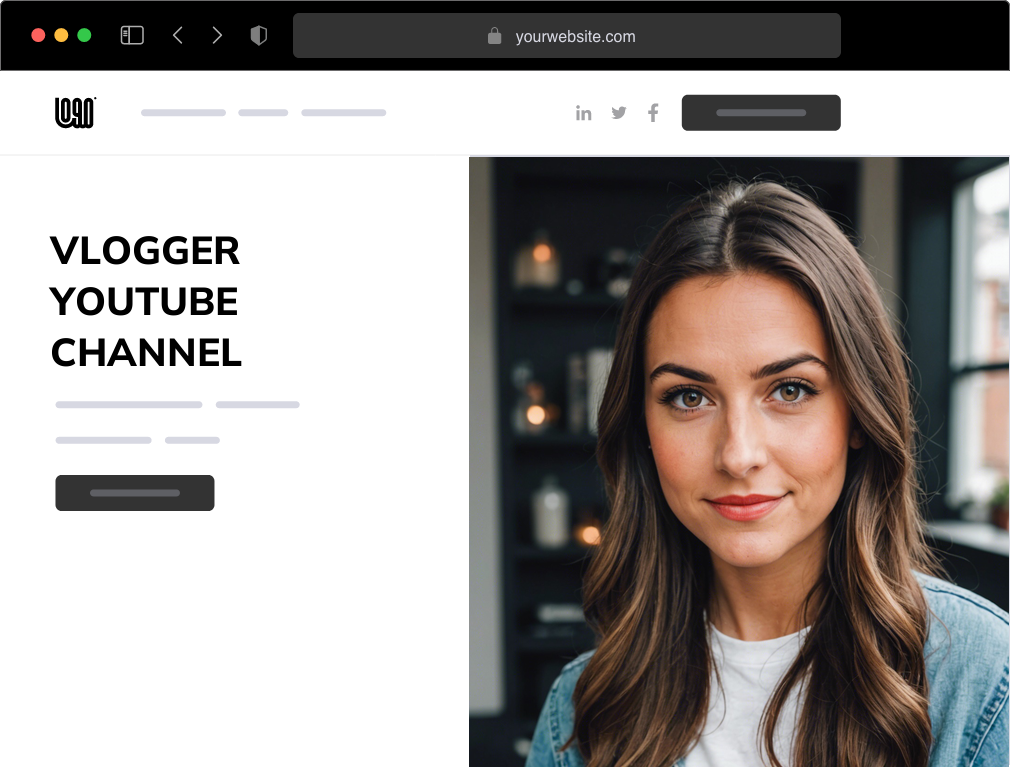Click the VLOGGER YOUTUBE CHANNEL heading

[x=146, y=301]
